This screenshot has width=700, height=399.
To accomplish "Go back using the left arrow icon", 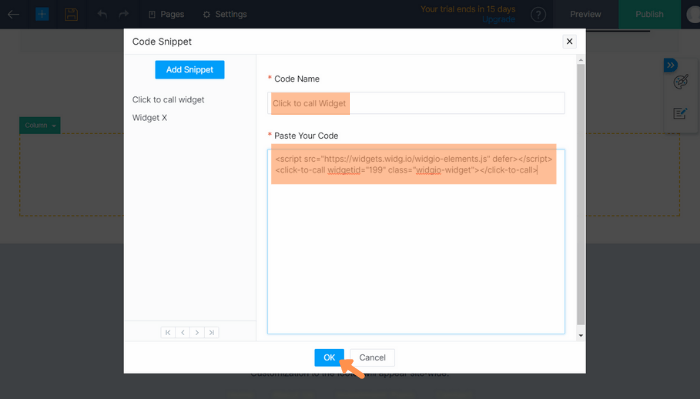I will coord(13,14).
